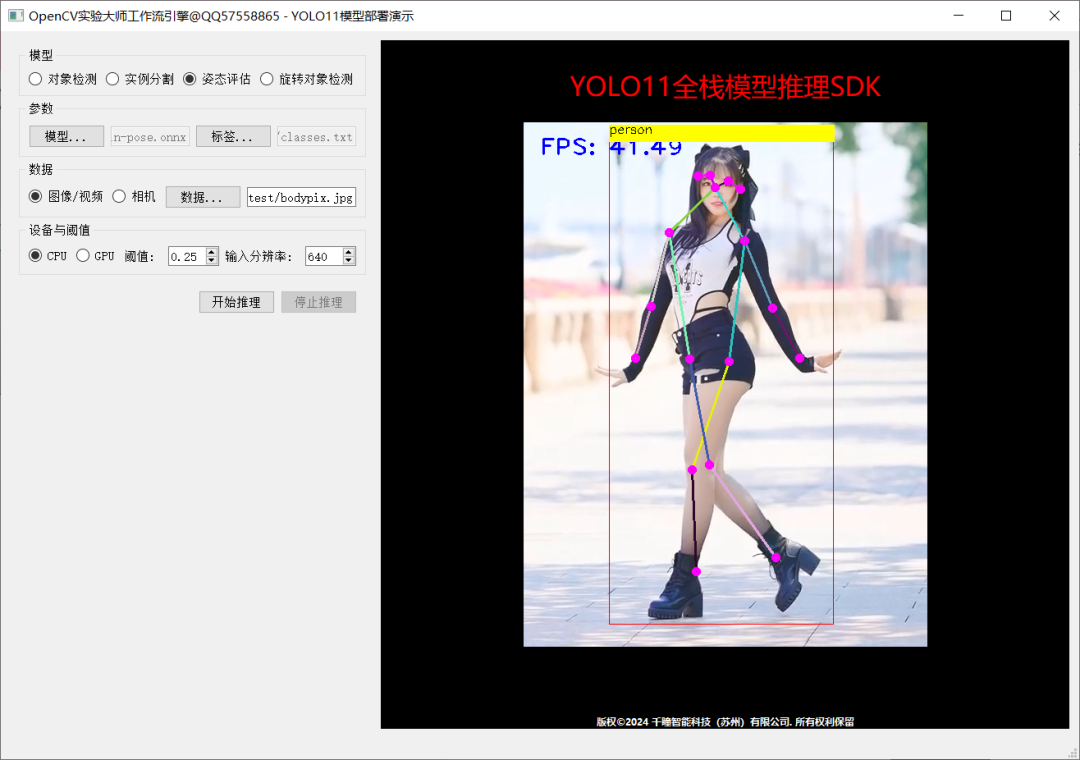The height and width of the screenshot is (760, 1080).
Task: Click the disabled 停止推理 button
Action: pos(318,302)
